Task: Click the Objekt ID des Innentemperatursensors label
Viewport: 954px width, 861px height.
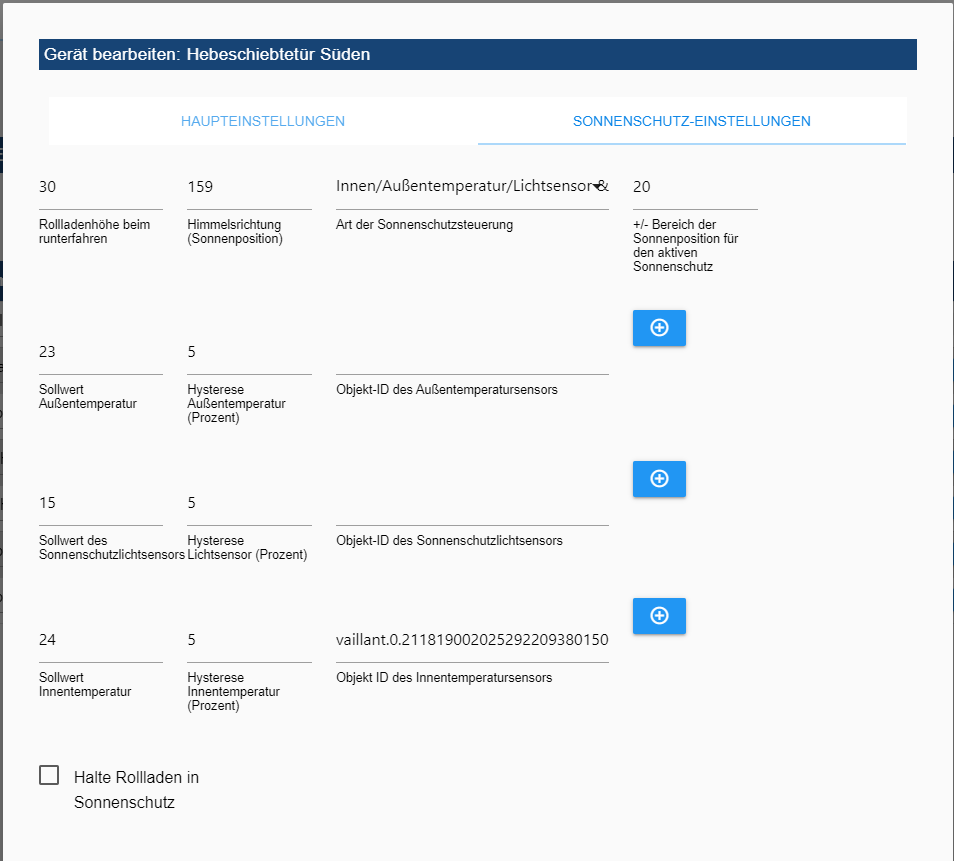Action: coord(444,677)
